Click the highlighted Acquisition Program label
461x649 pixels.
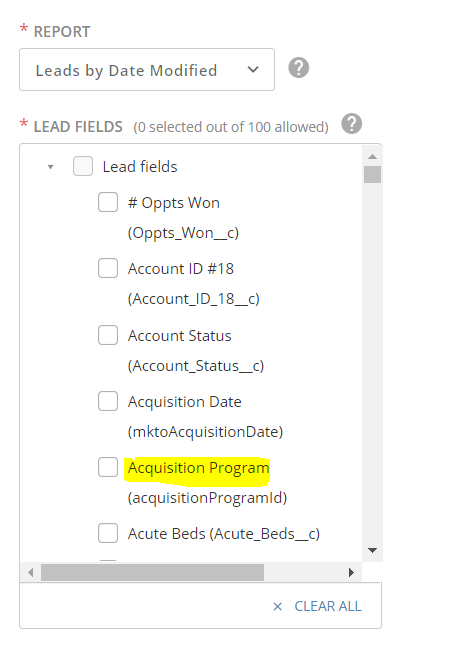tap(199, 468)
